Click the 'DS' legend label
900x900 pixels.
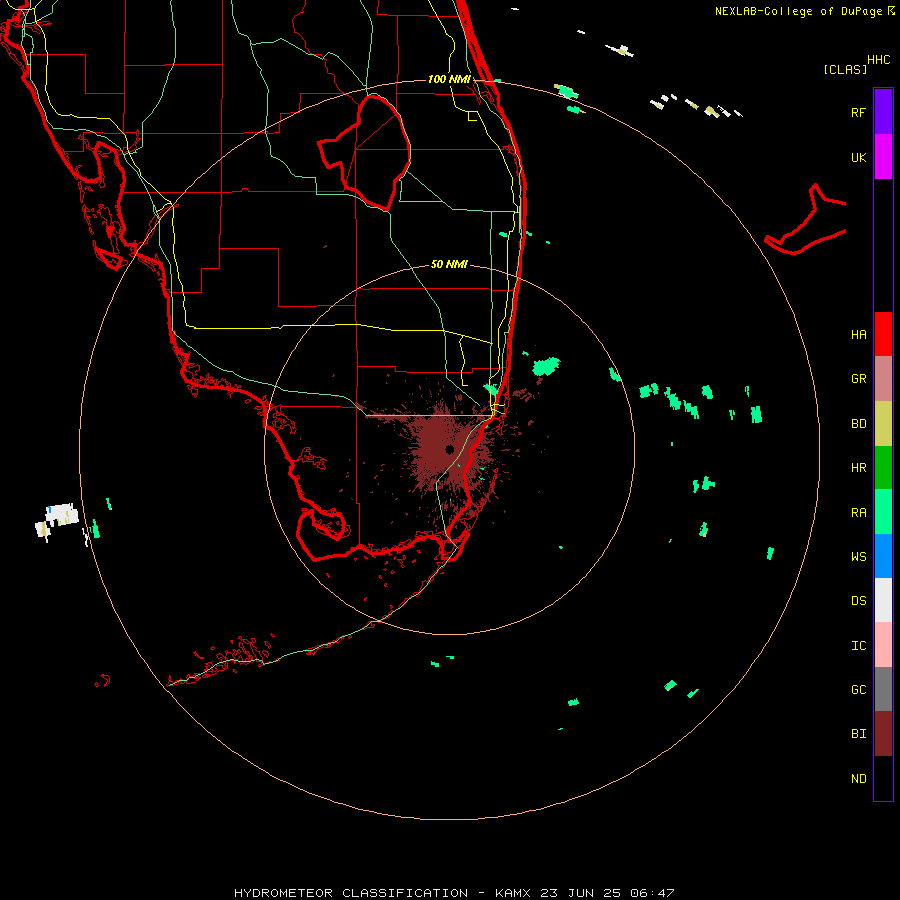858,601
